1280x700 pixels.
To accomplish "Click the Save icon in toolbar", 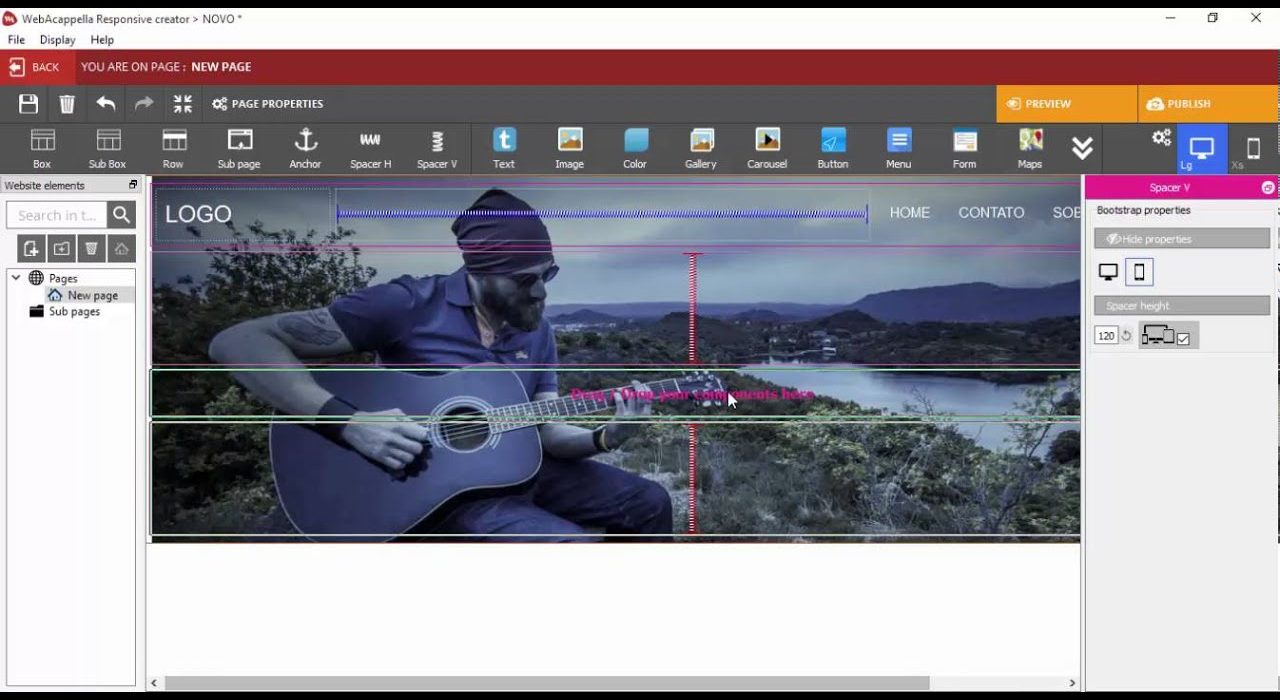I will click(28, 104).
